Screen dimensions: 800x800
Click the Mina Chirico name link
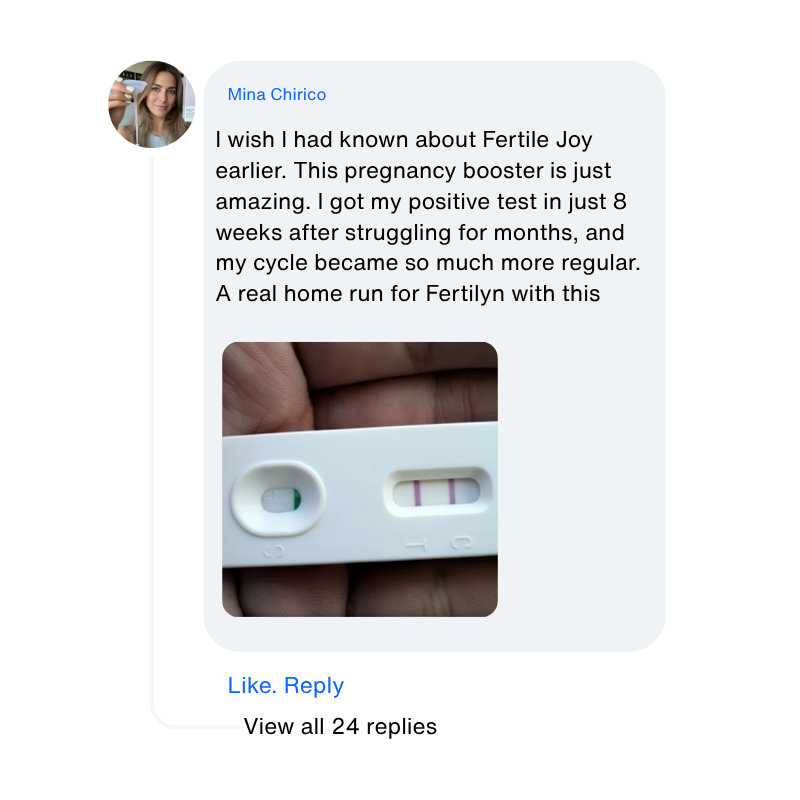pyautogui.click(x=277, y=95)
